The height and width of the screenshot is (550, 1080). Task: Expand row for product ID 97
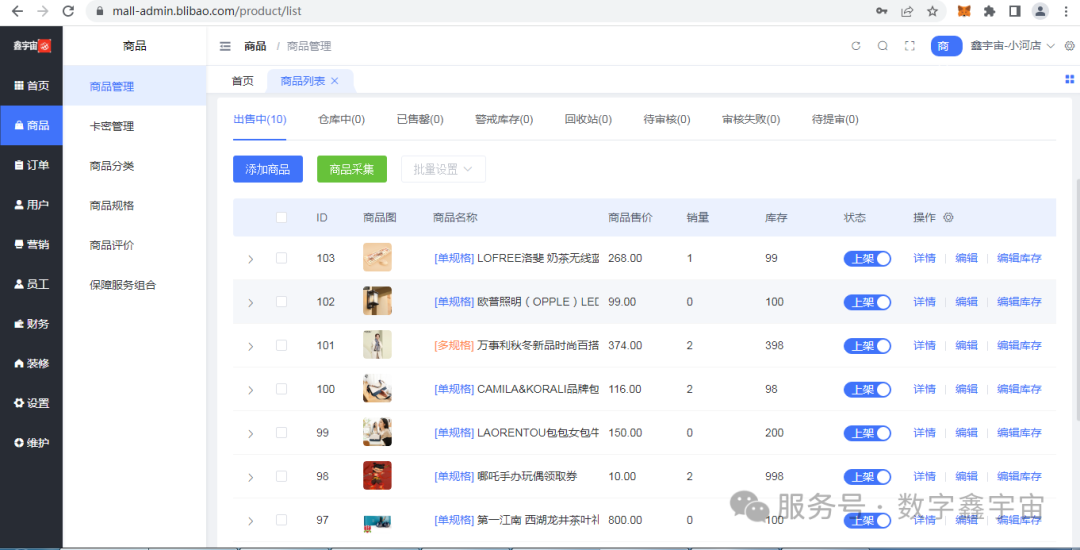coord(251,521)
